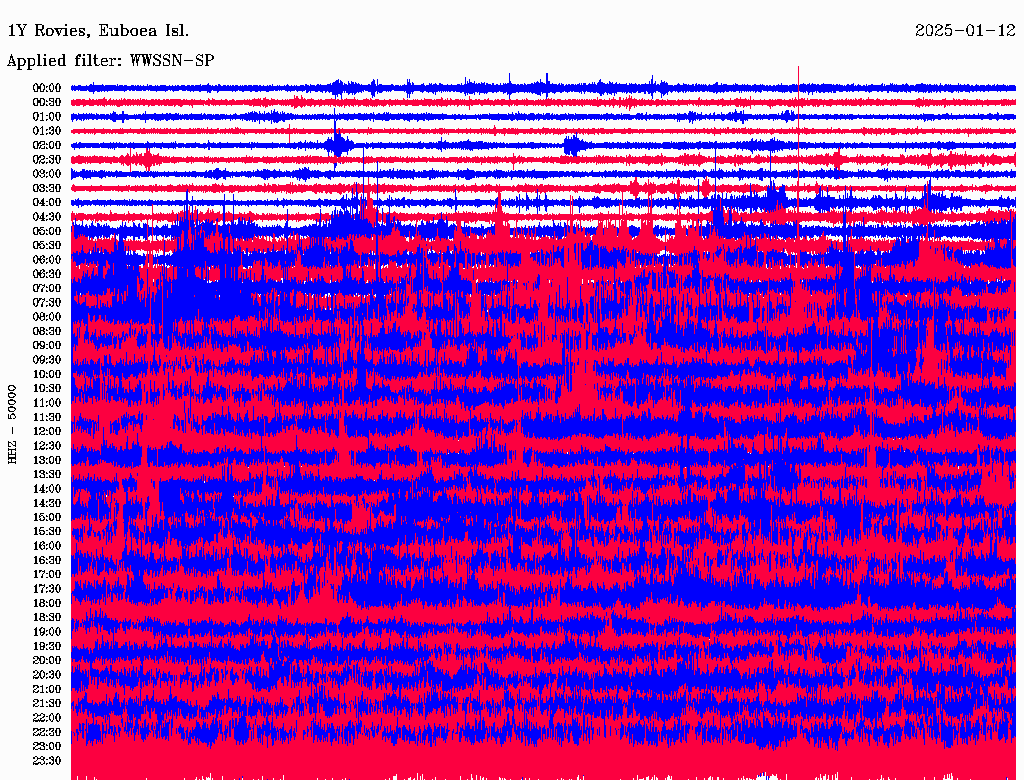Click the 13:30 time marker

pos(47,474)
